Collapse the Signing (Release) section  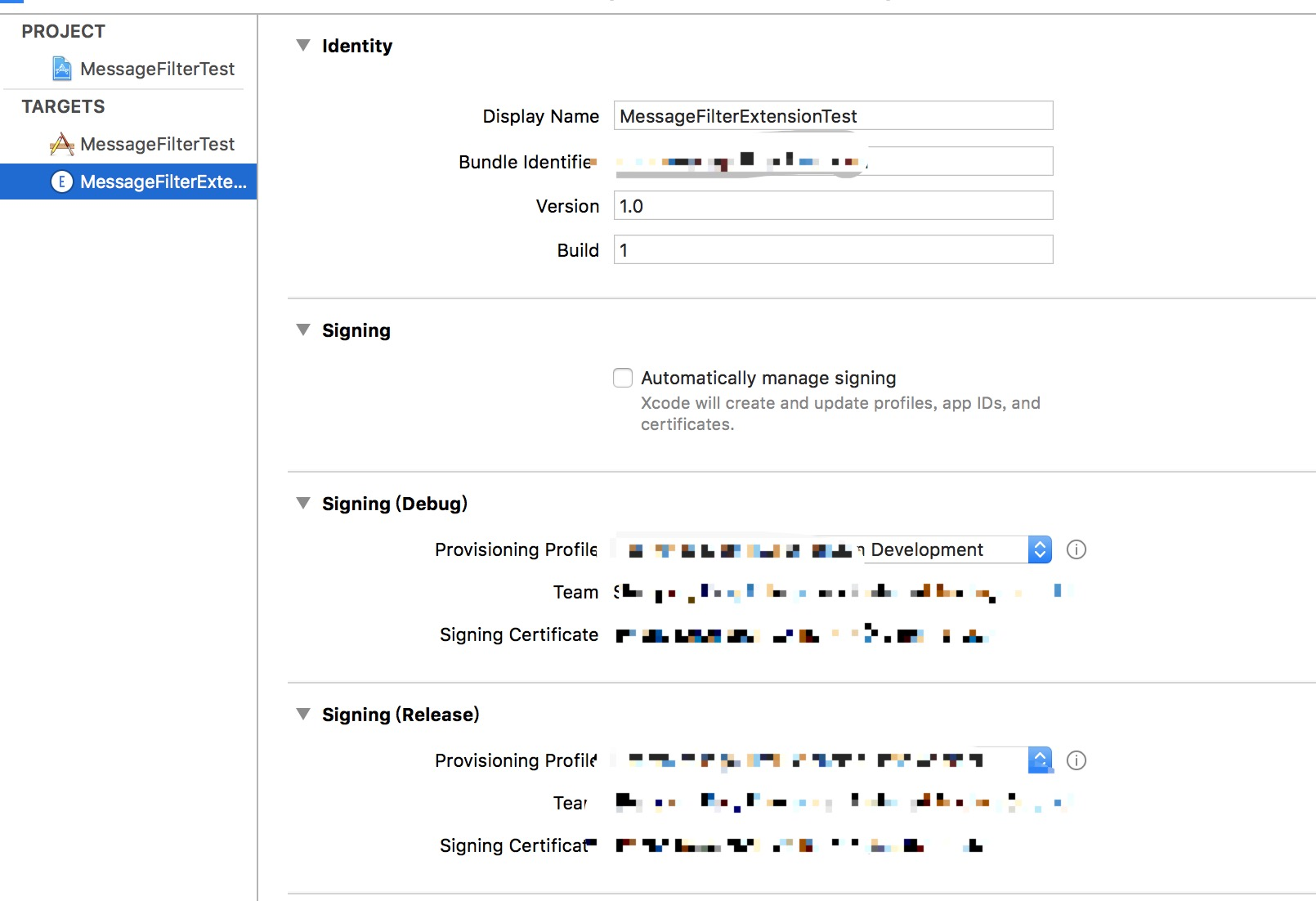coord(303,715)
